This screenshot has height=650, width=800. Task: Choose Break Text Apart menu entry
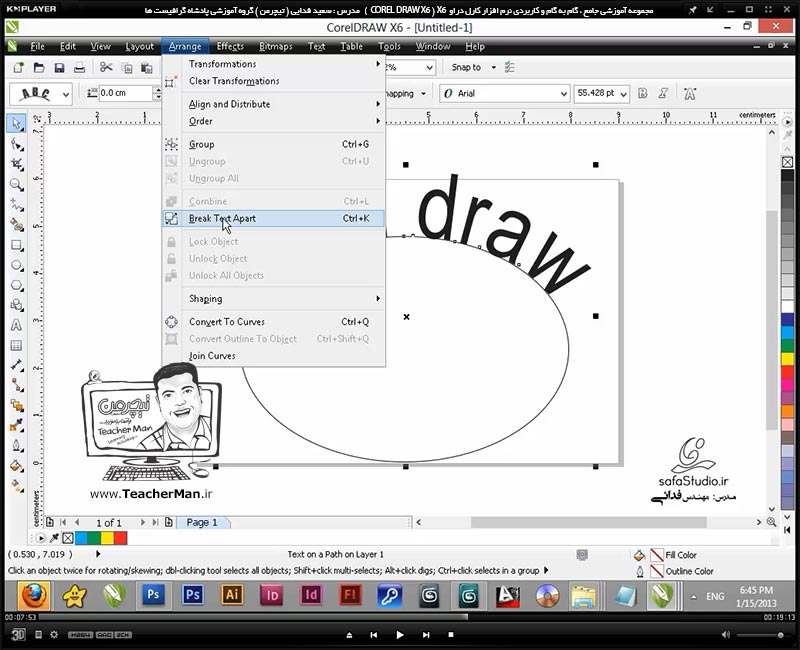(x=273, y=218)
